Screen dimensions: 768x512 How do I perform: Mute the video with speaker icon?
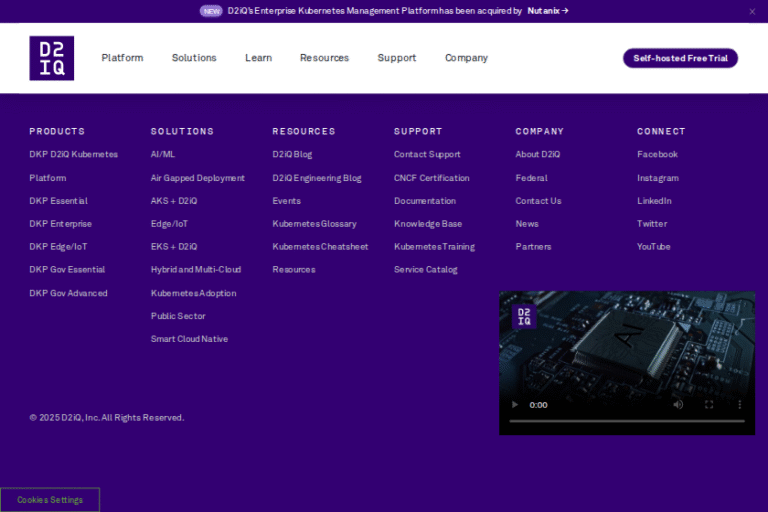(x=678, y=405)
